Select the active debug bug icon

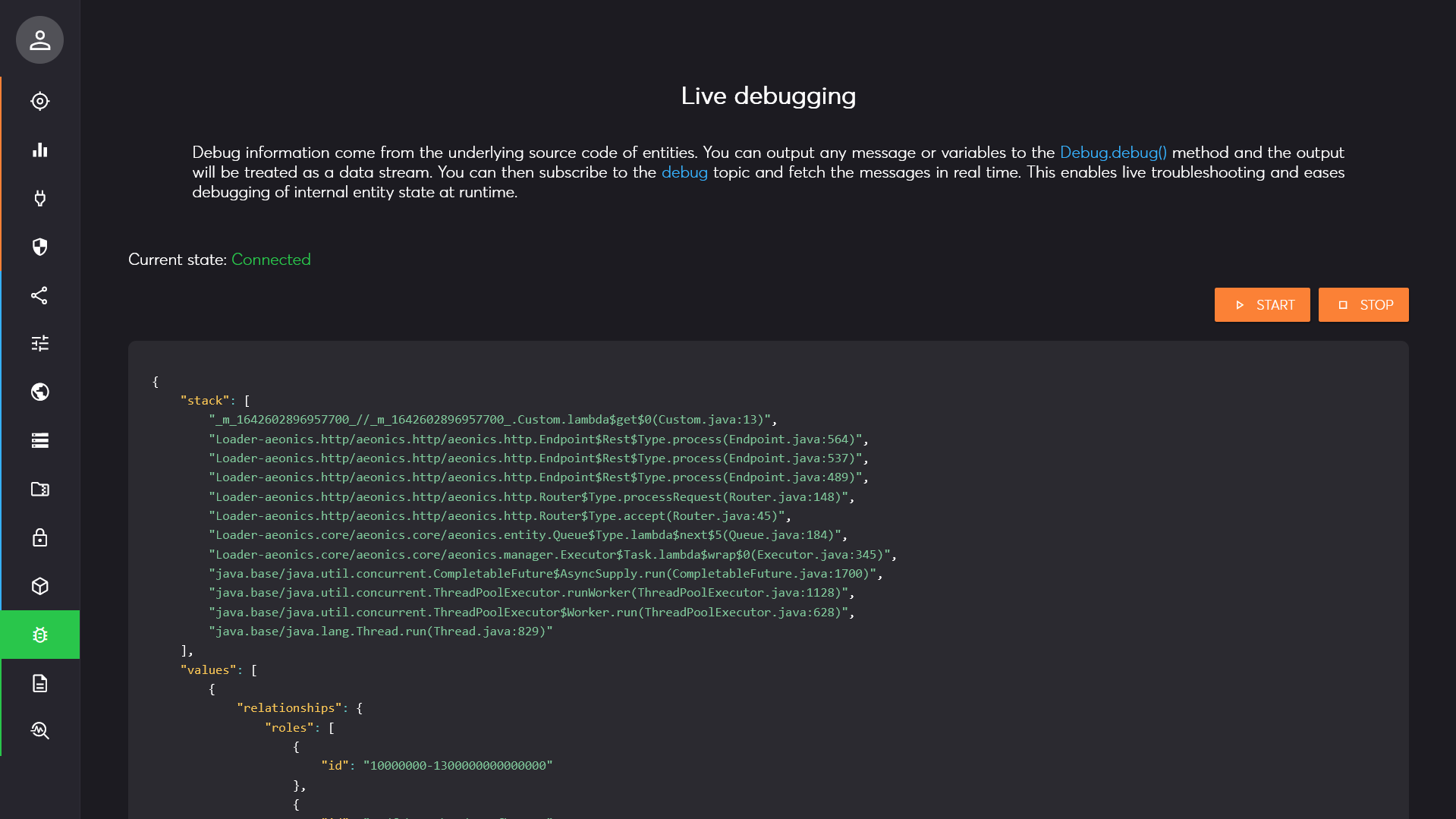pos(39,635)
